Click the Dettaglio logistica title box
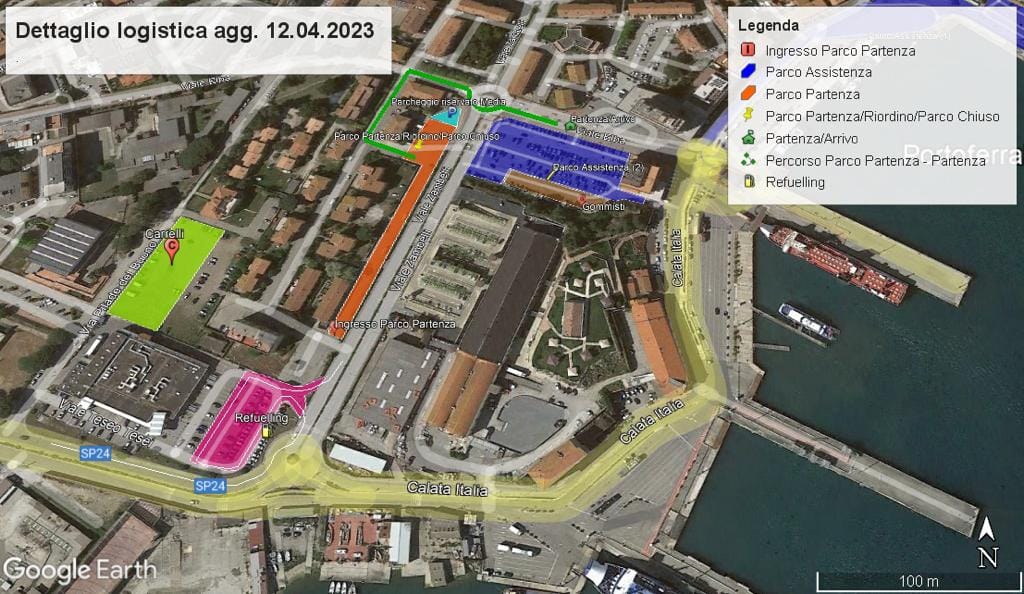This screenshot has height=594, width=1024. tap(195, 31)
